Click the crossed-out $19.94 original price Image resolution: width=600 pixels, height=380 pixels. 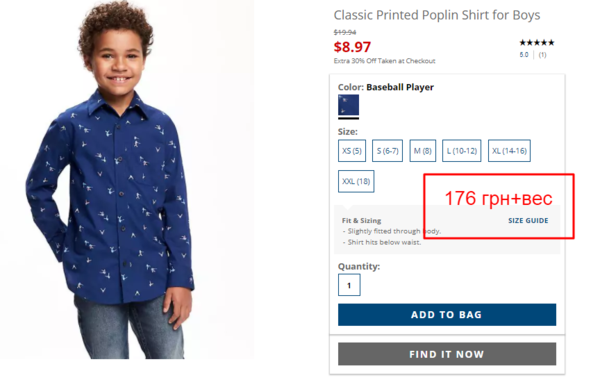(x=345, y=32)
